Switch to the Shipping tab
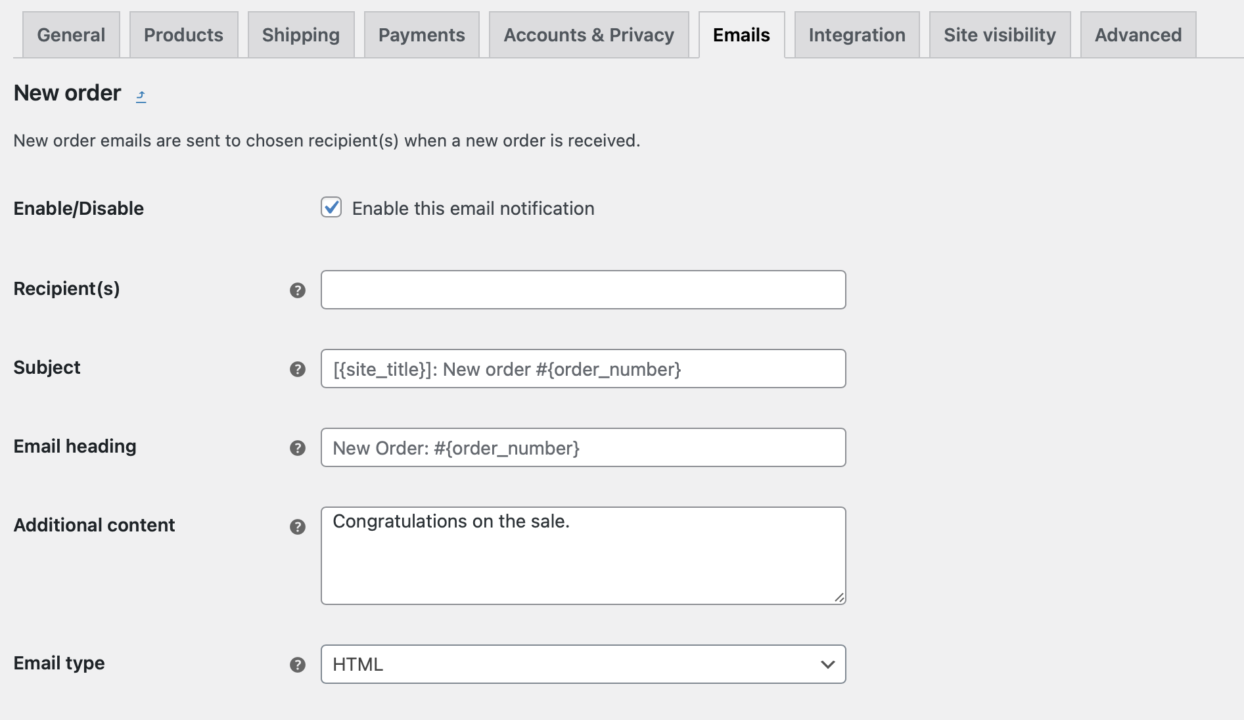 click(301, 34)
